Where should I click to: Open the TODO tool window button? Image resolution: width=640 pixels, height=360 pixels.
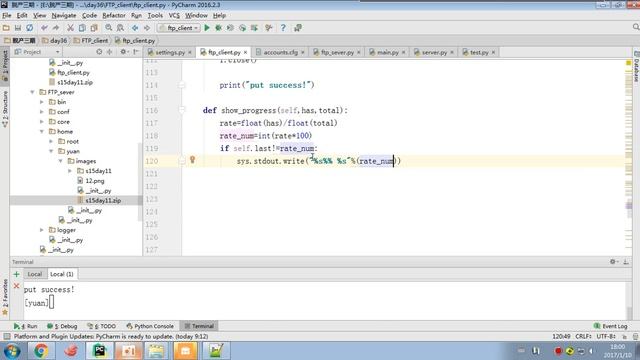click(102, 326)
